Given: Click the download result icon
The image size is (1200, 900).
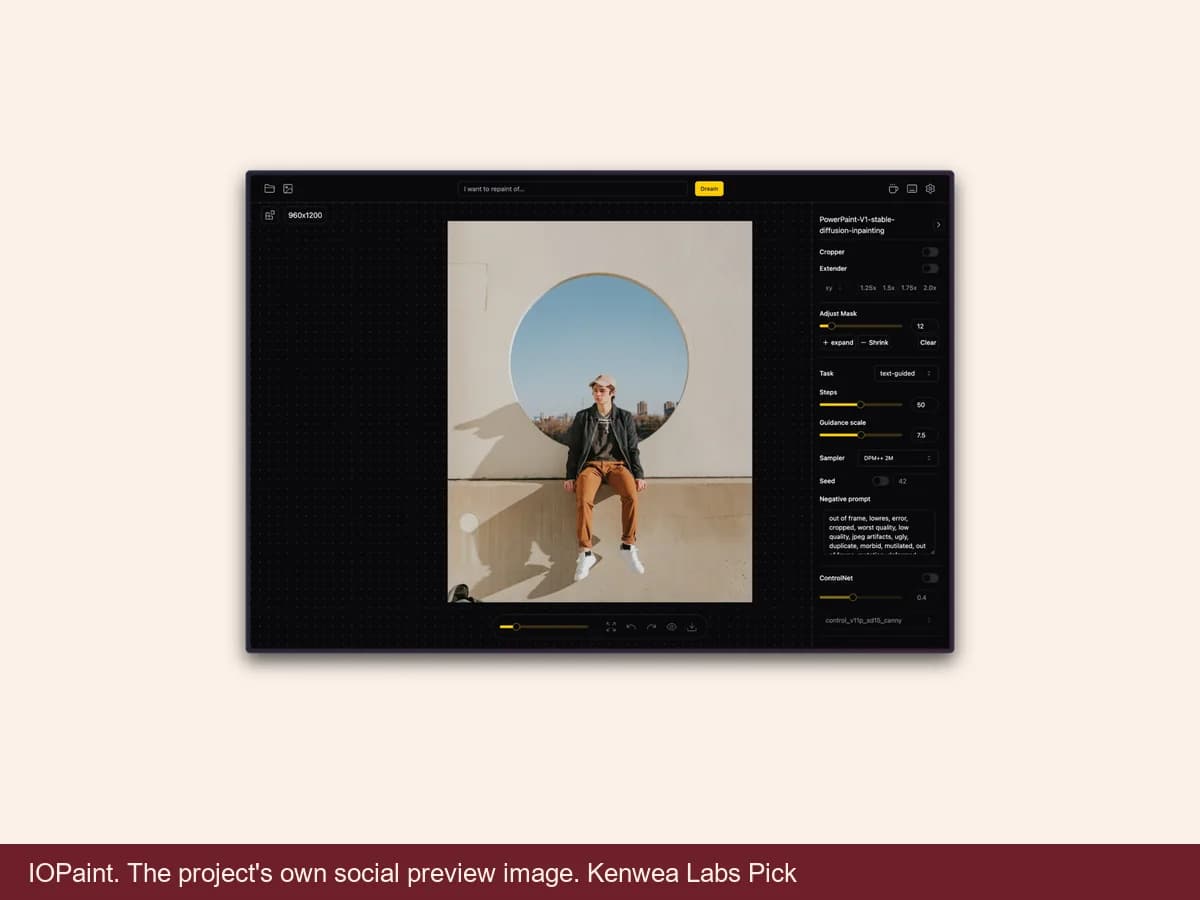Looking at the screenshot, I should (x=692, y=627).
